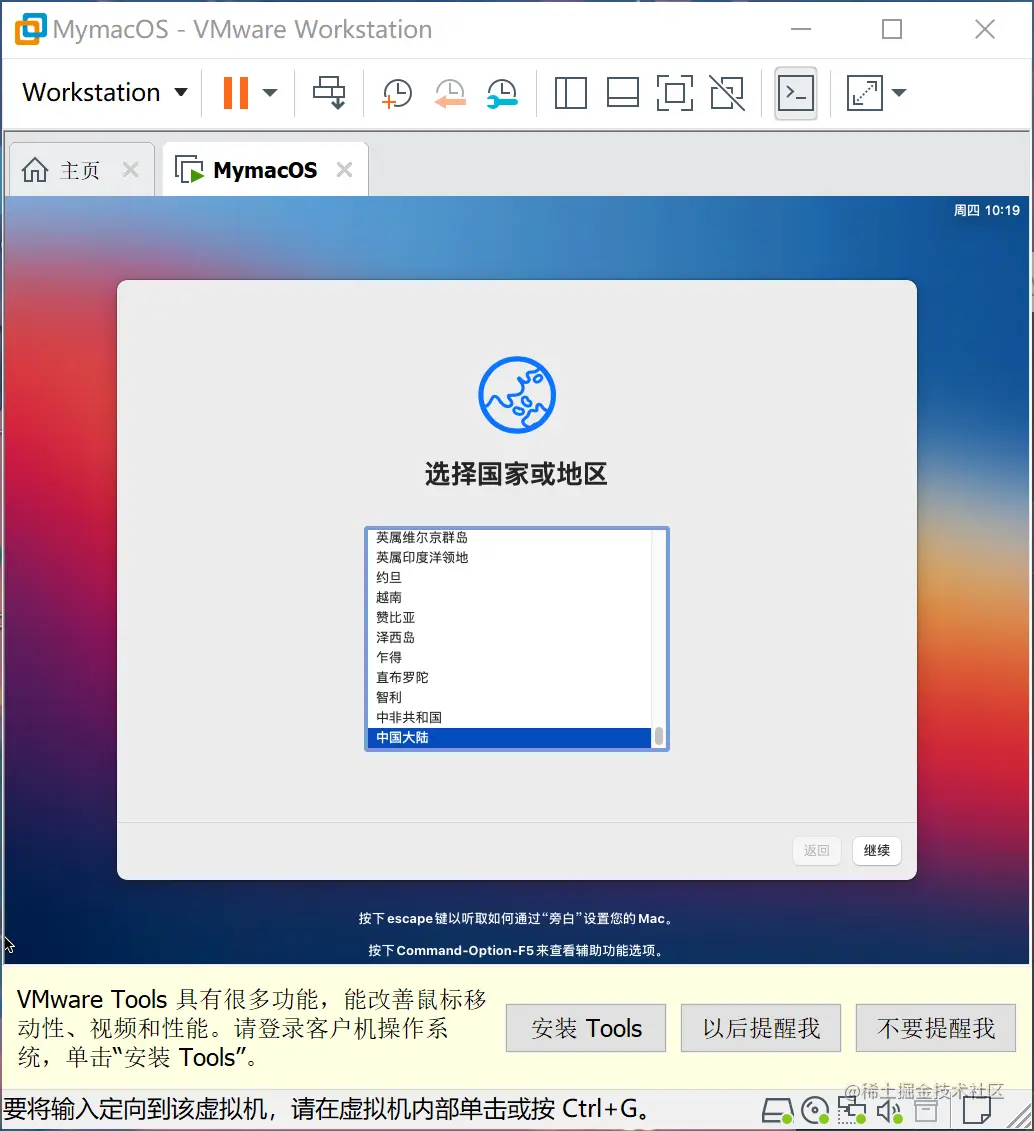Toggle the console view icon
This screenshot has height=1131, width=1034.
795,93
